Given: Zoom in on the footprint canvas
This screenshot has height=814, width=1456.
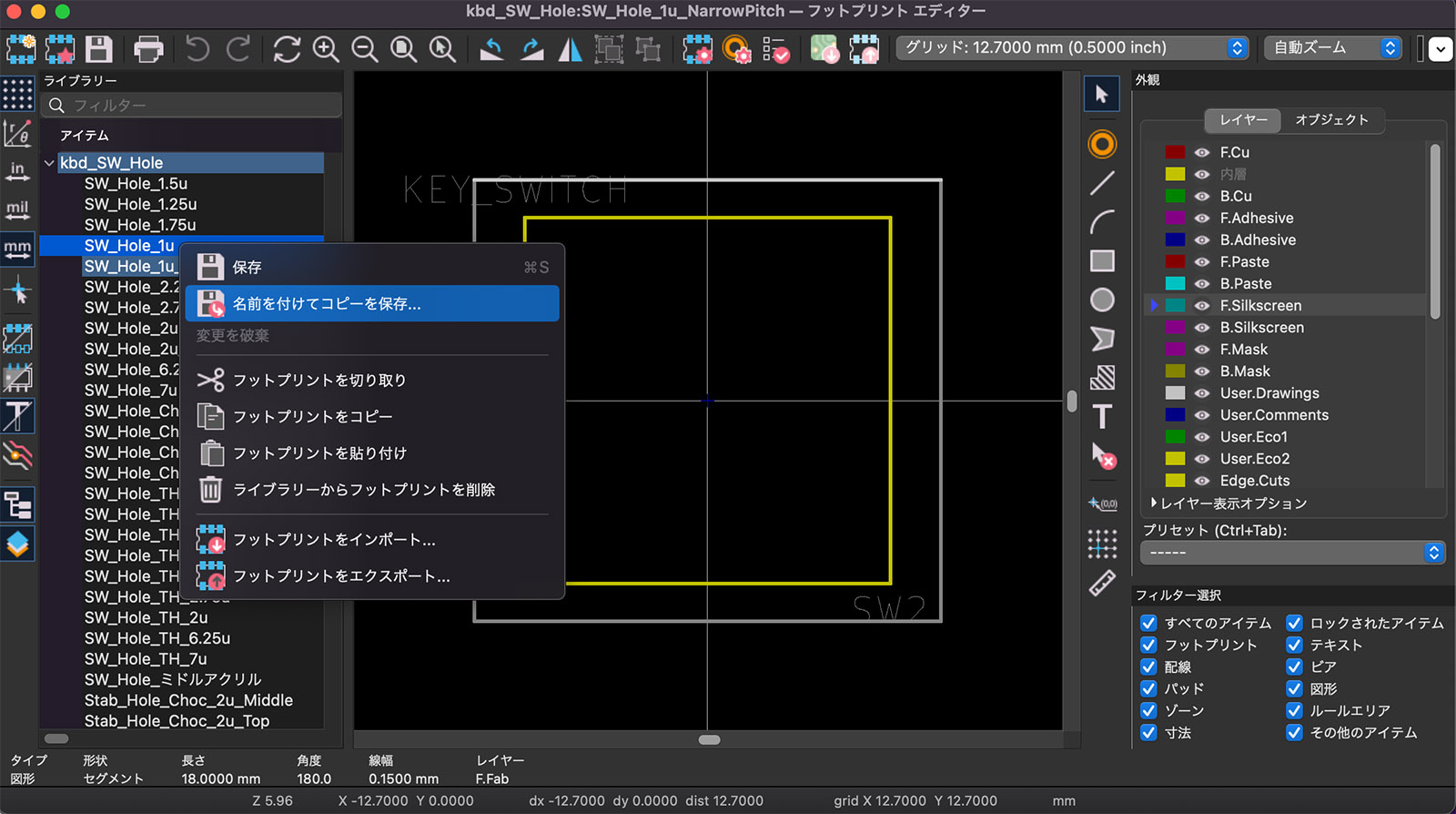Looking at the screenshot, I should (x=326, y=48).
